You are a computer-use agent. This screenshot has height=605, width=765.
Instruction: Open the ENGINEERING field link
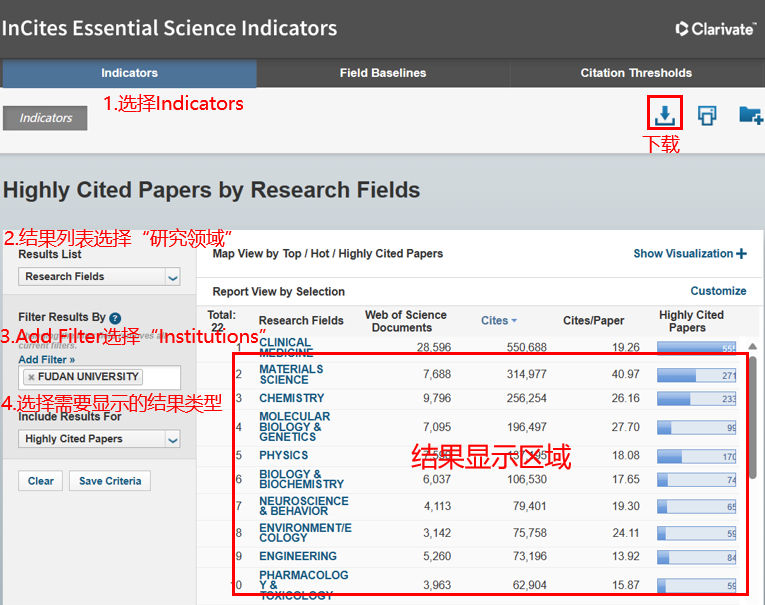pos(298,556)
